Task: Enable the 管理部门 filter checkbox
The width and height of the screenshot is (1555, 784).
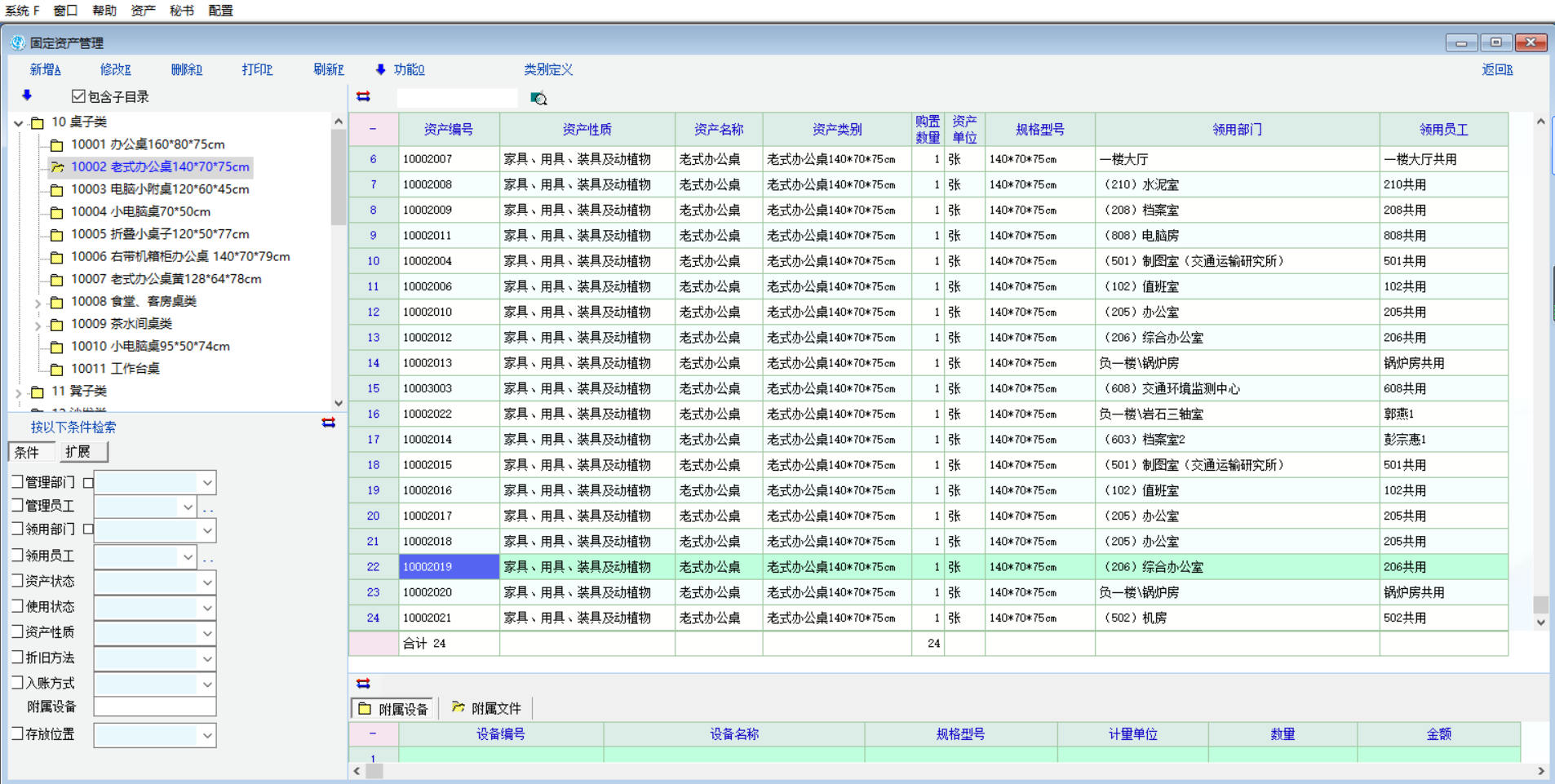Action: [x=17, y=481]
